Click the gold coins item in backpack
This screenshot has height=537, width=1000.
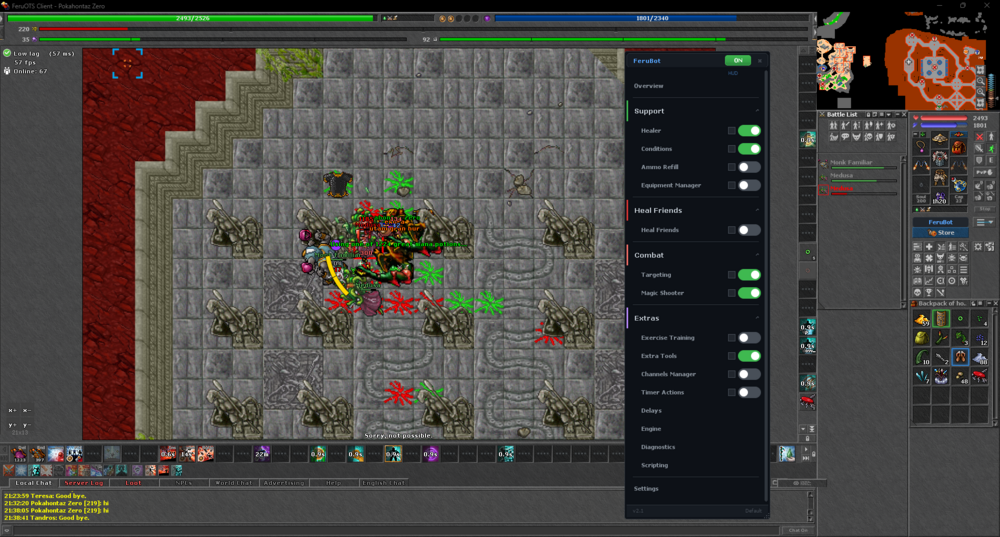[x=922, y=319]
